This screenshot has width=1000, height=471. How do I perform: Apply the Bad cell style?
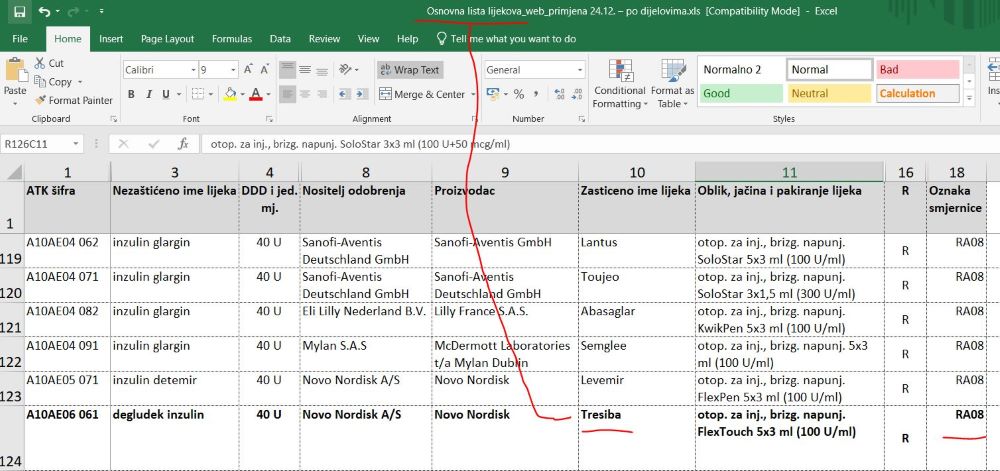[917, 69]
